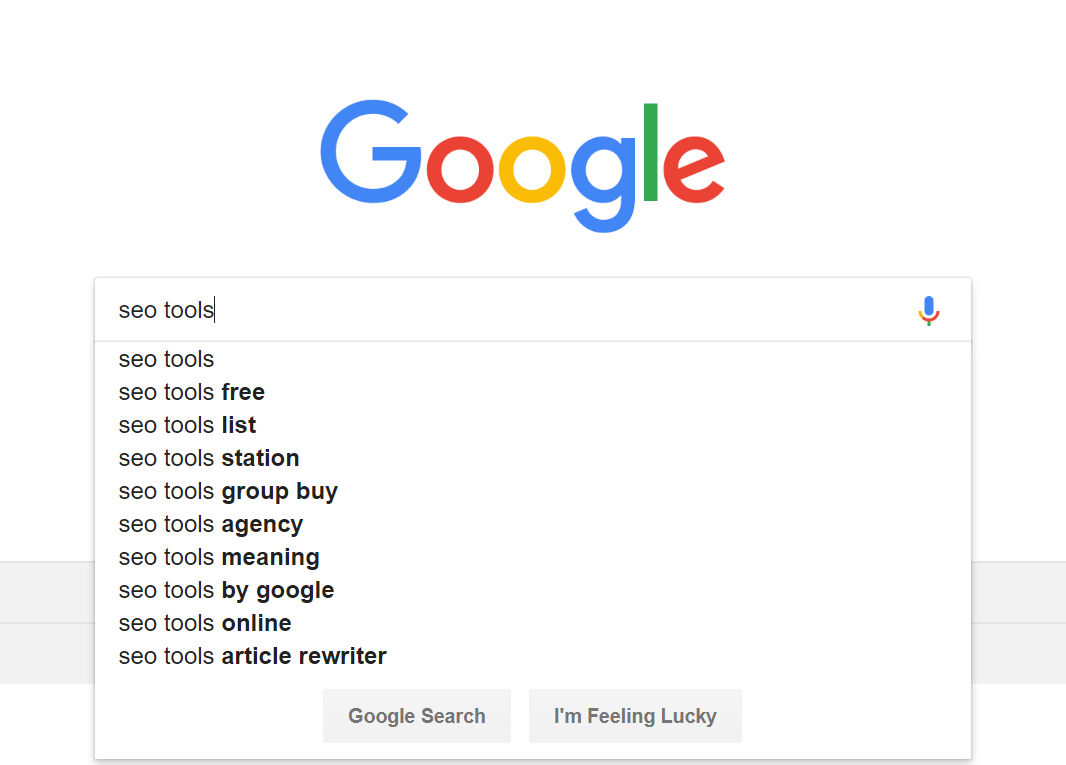The image size is (1066, 765).
Task: Click the yellow letter o in the logo
Action: [x=532, y=169]
